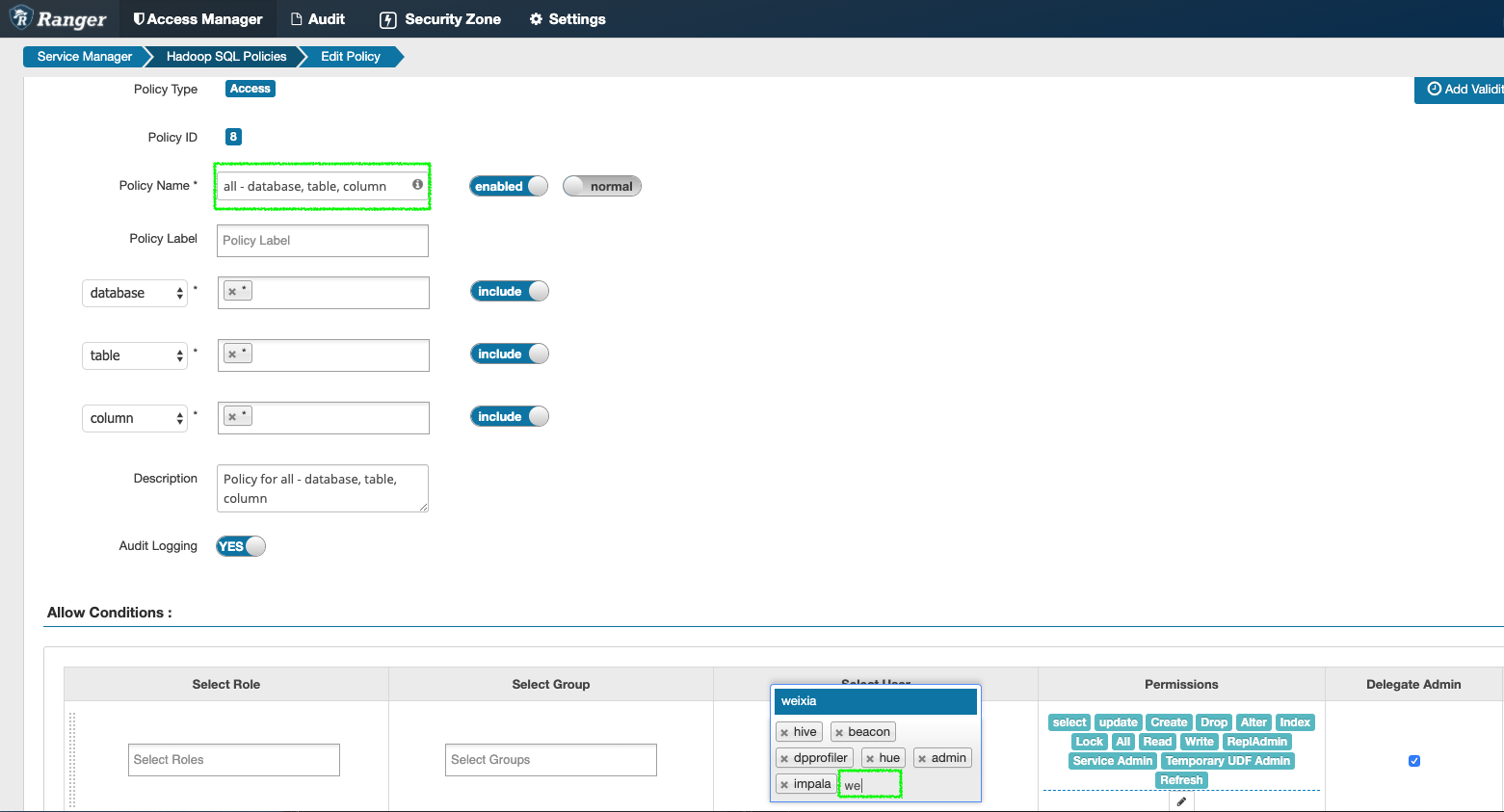This screenshot has height=812, width=1504.
Task: Remove the beacon user tag
Action: [839, 733]
